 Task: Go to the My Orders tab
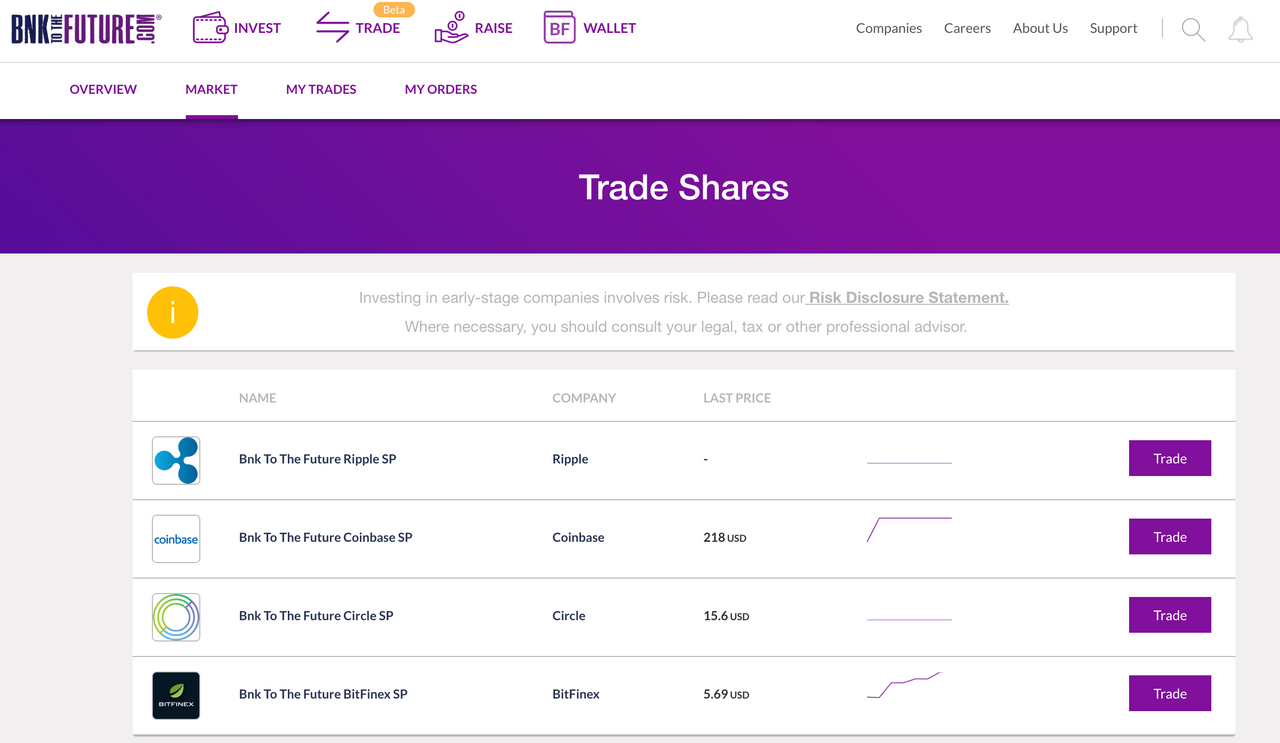click(x=441, y=89)
